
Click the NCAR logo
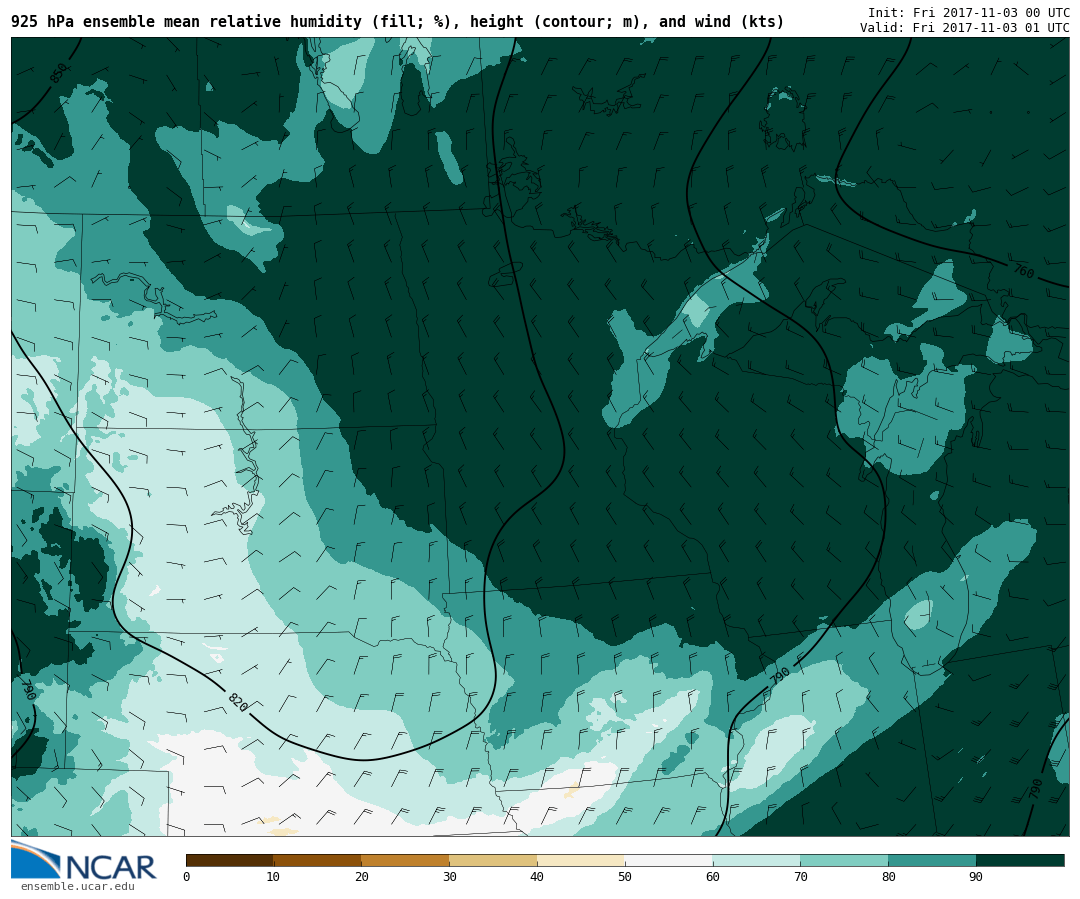point(83,860)
